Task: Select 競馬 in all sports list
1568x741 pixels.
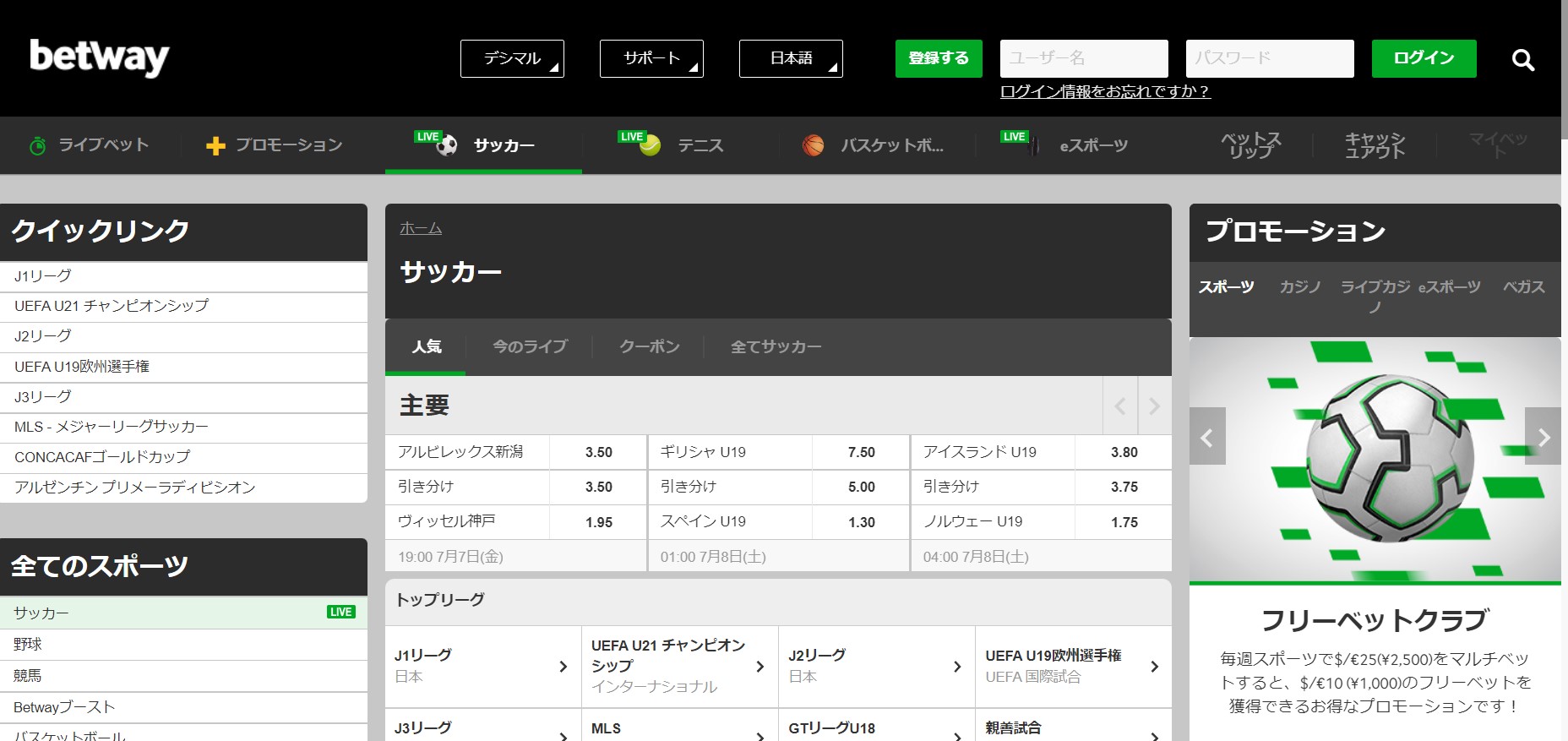Action: click(183, 676)
